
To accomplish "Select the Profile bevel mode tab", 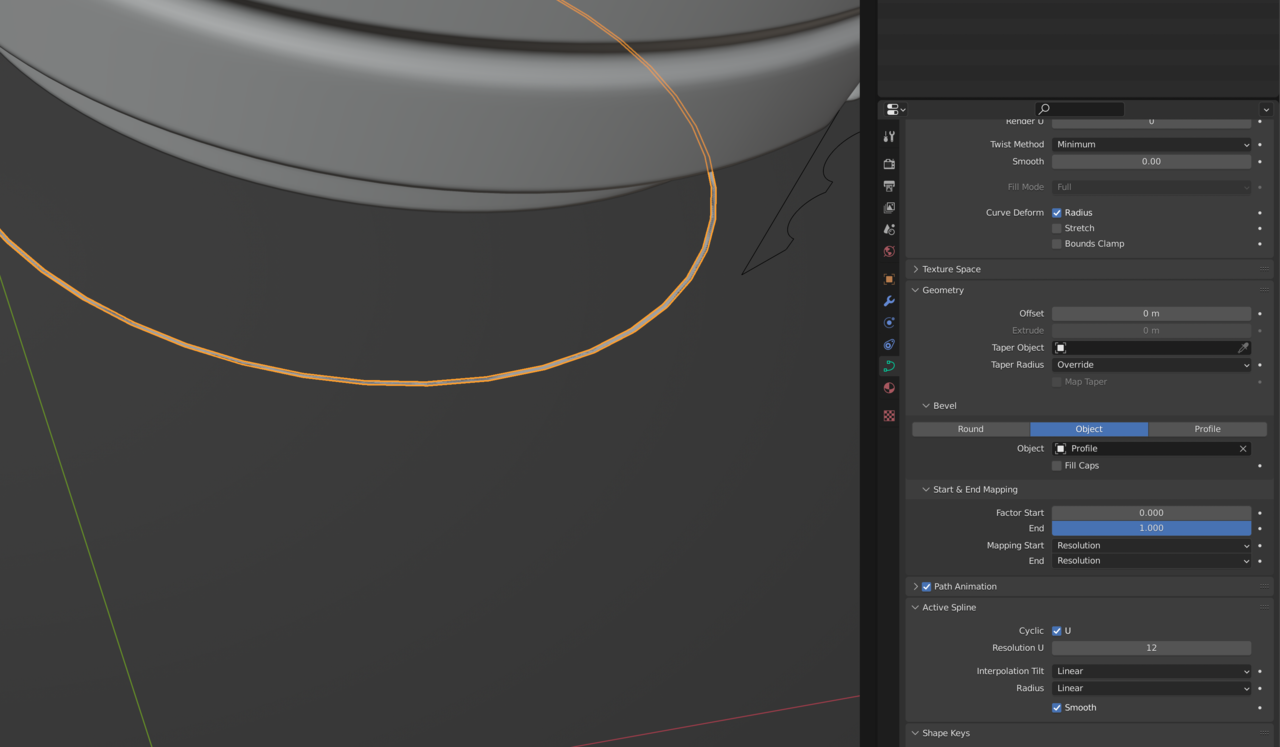I will tap(1207, 429).
